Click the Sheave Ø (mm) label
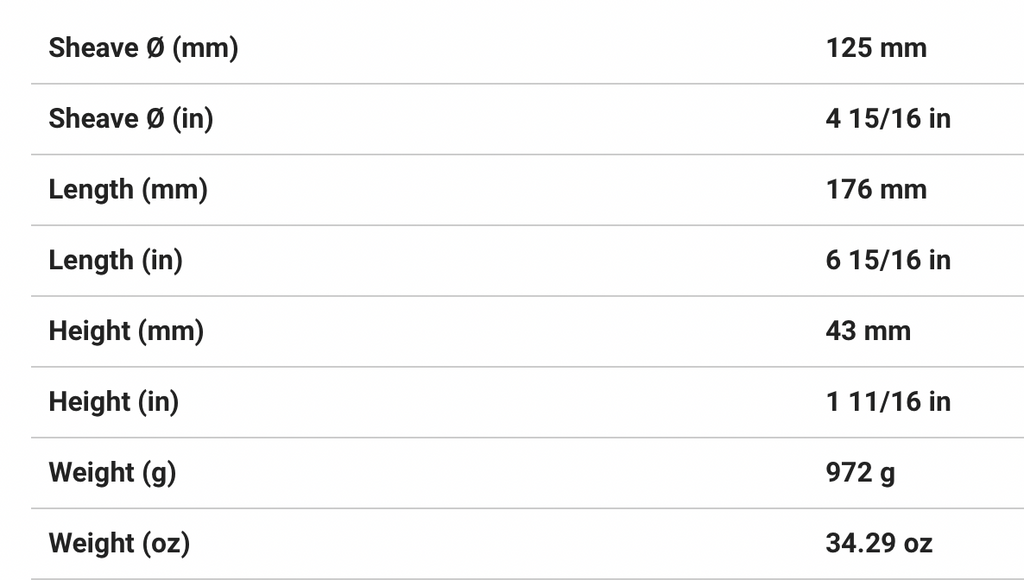1024x580 pixels. coord(143,48)
